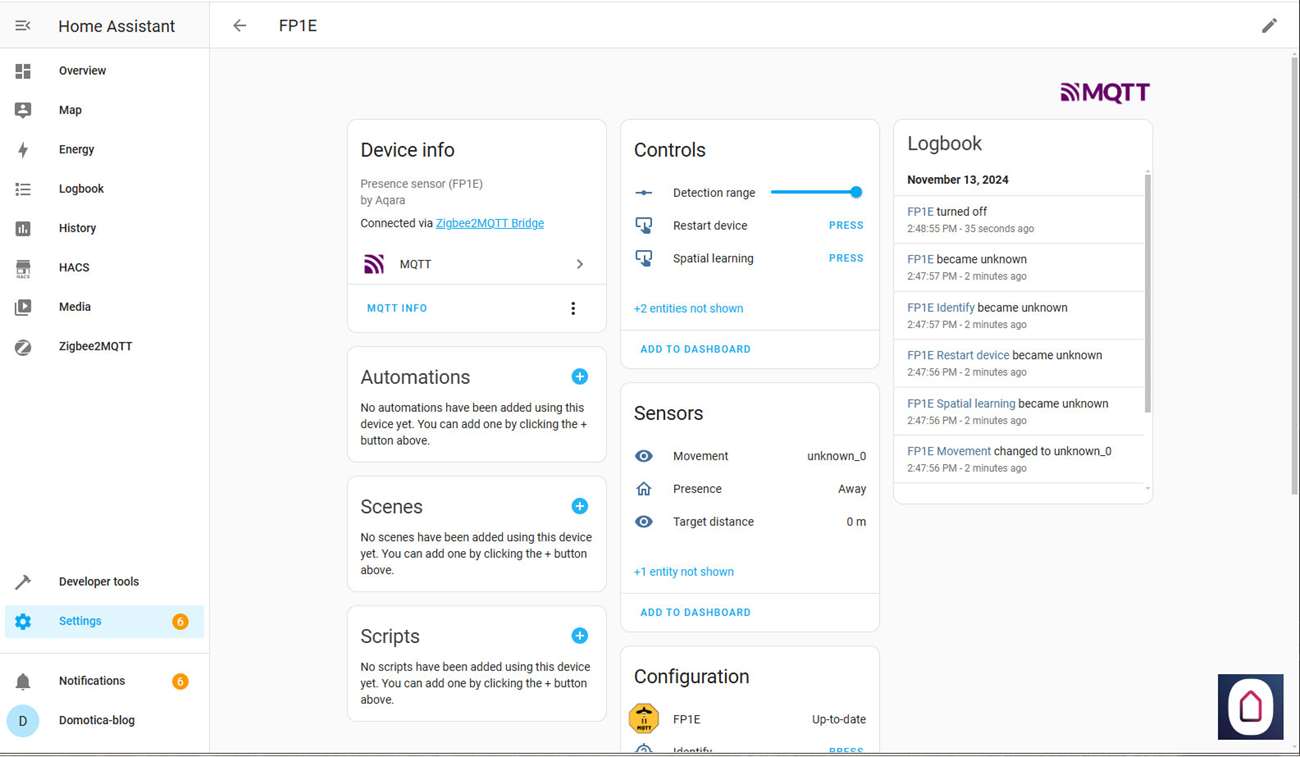1300x757 pixels.
Task: Go back using the arrow beside FP1E
Action: [x=240, y=26]
